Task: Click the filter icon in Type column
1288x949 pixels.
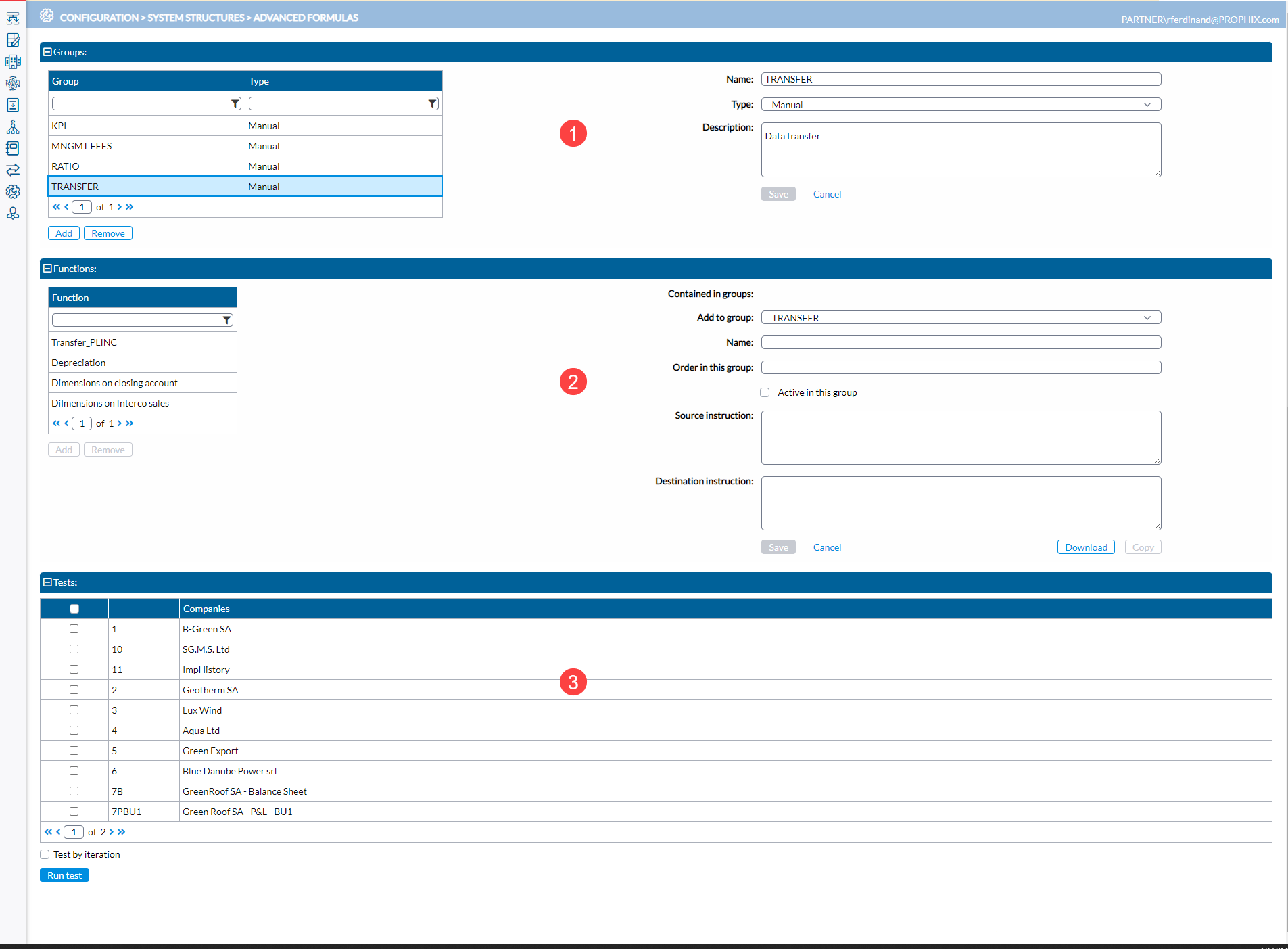Action: 432,103
